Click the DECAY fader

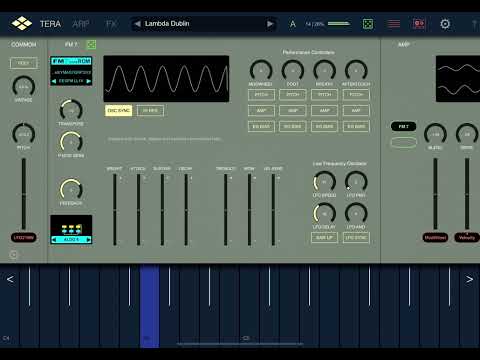click(186, 210)
